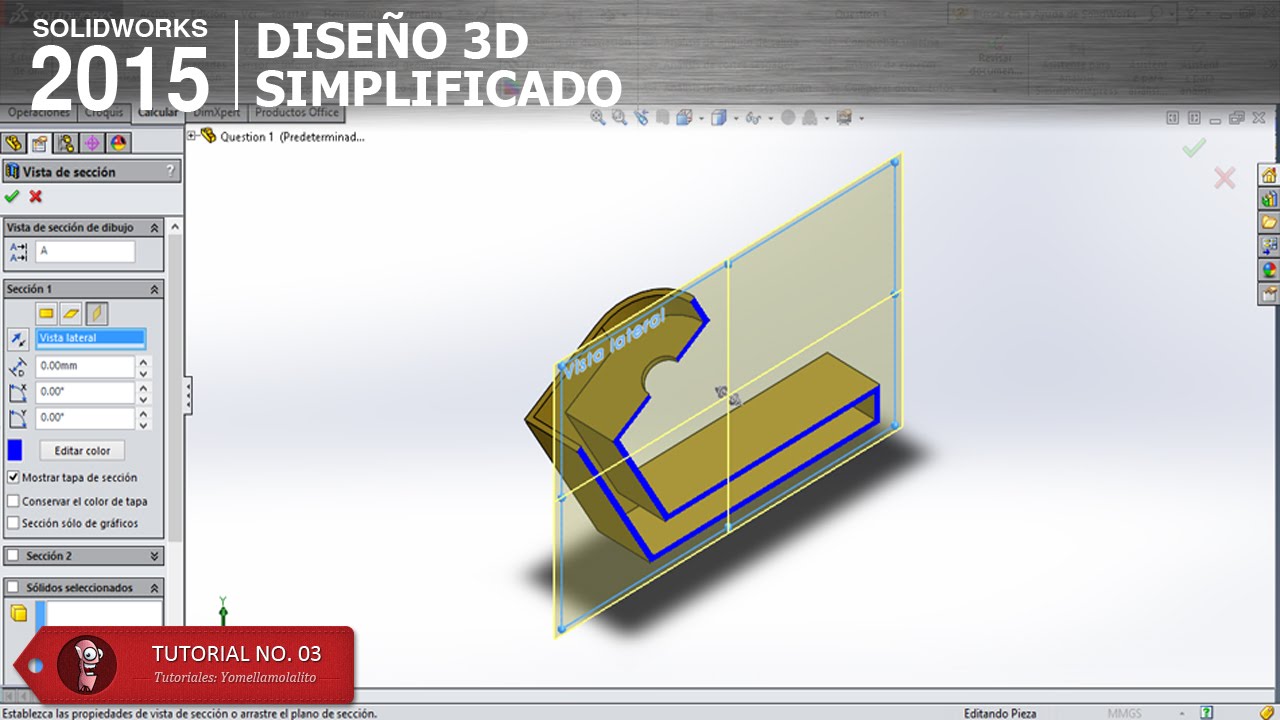Switch to the DimXpert command tab
1280x720 pixels.
click(x=216, y=113)
